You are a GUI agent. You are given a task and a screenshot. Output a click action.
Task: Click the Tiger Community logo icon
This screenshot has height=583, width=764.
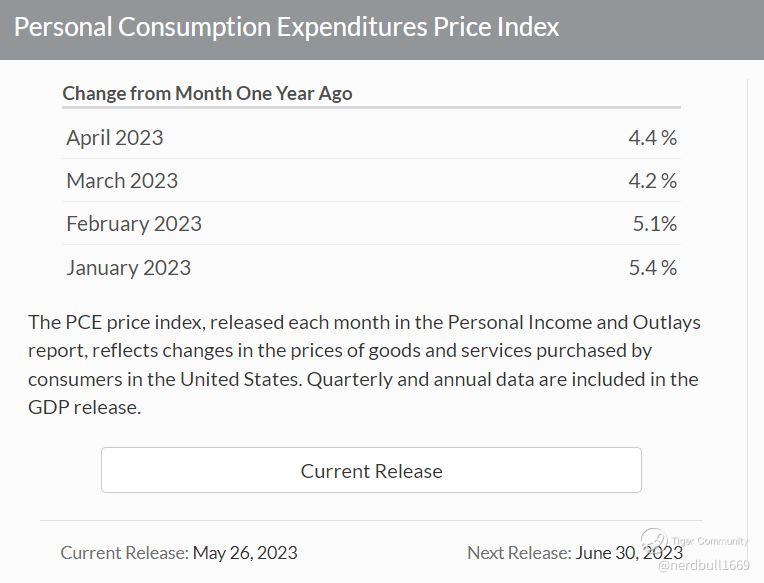[655, 540]
